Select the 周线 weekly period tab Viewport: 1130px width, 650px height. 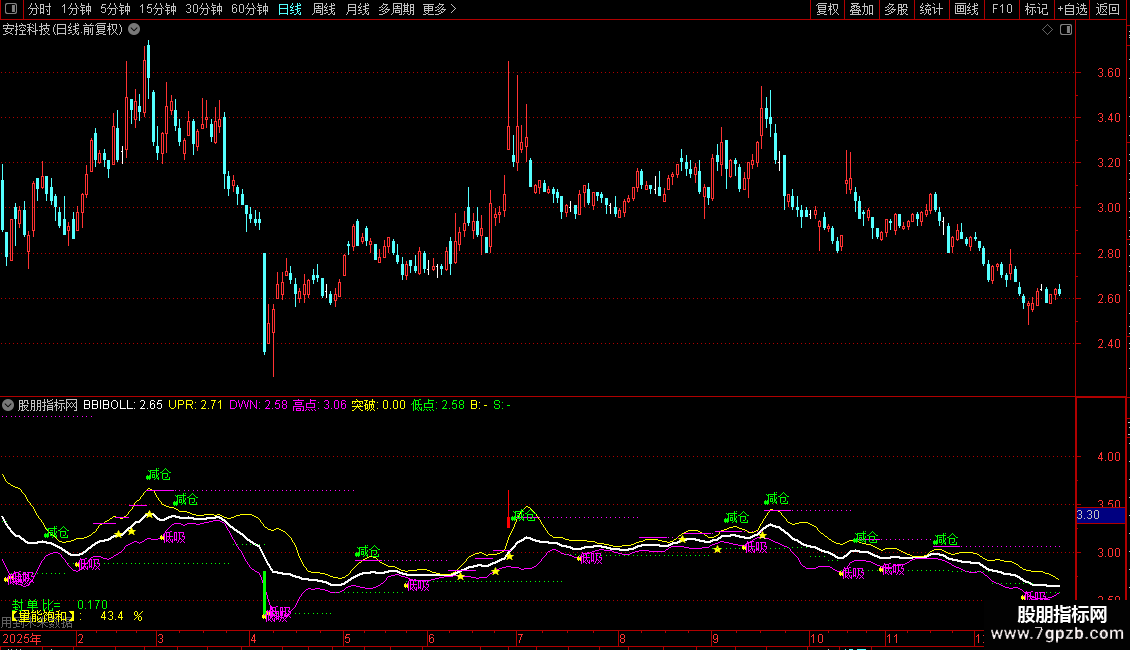323,10
